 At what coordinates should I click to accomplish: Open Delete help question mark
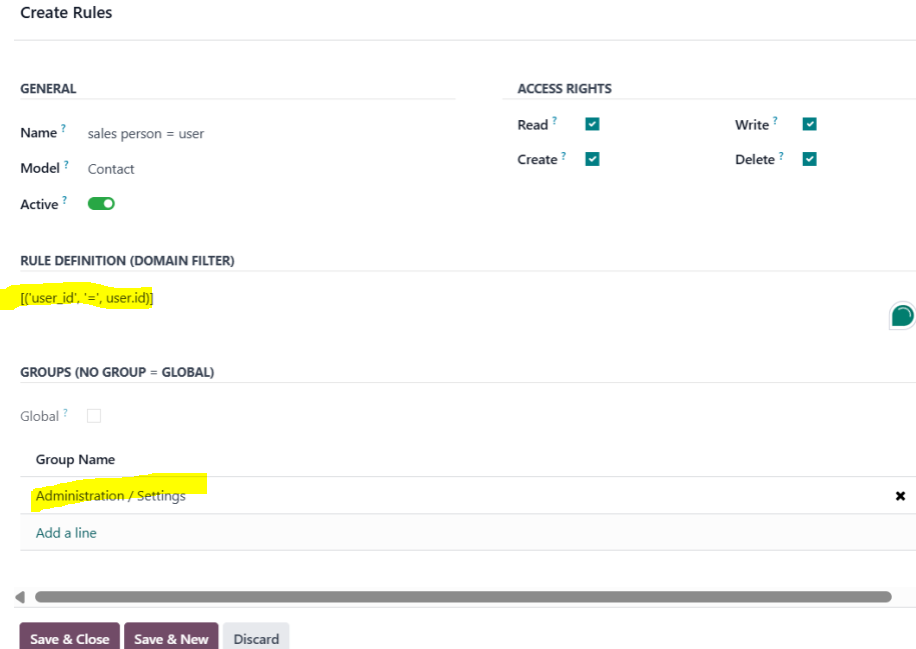pyautogui.click(x=780, y=155)
